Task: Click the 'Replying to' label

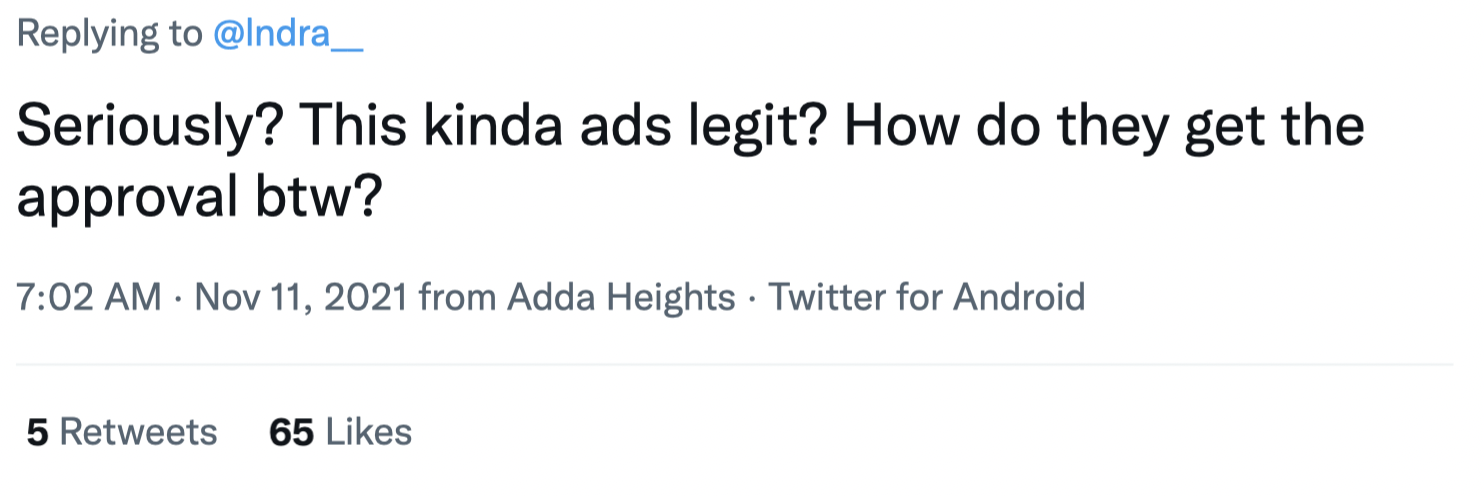Action: tap(109, 35)
